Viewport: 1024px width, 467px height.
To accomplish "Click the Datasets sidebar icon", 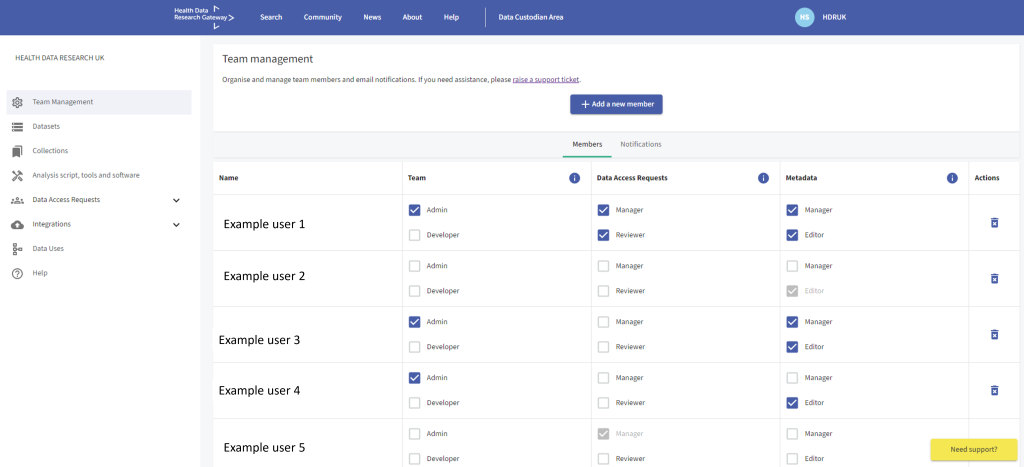I will (18, 127).
